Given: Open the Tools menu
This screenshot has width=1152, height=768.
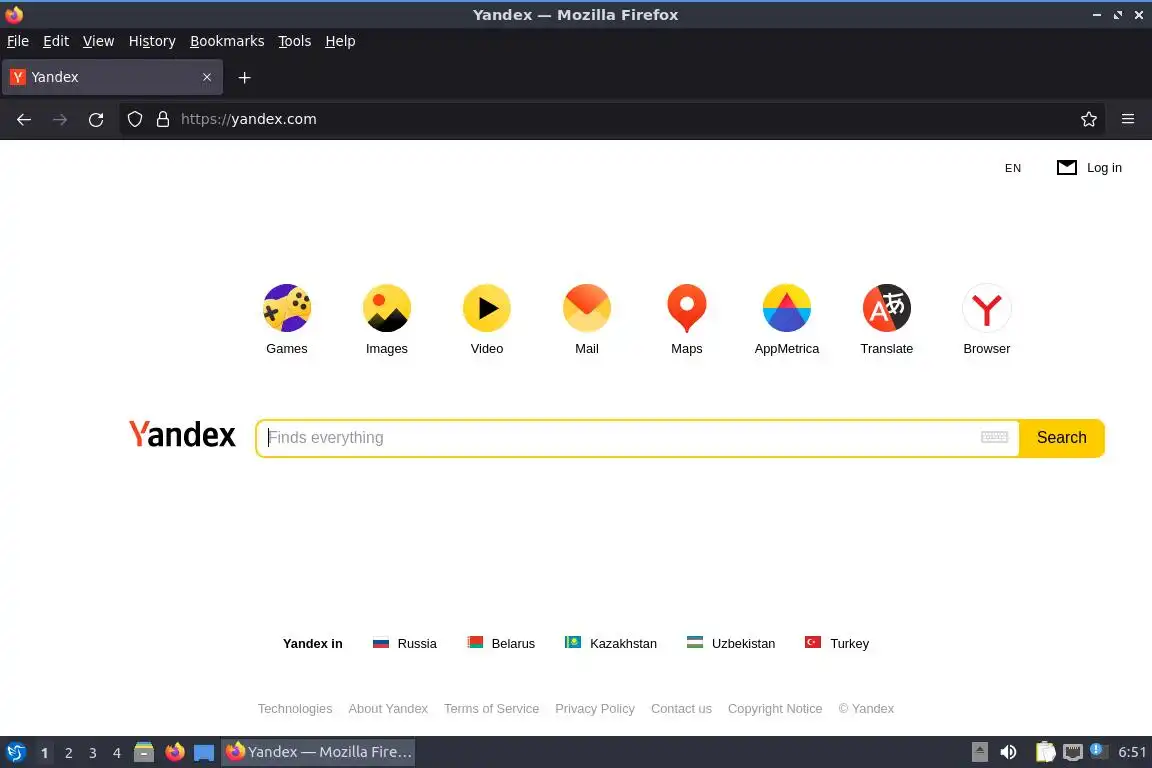Looking at the screenshot, I should click(x=295, y=41).
